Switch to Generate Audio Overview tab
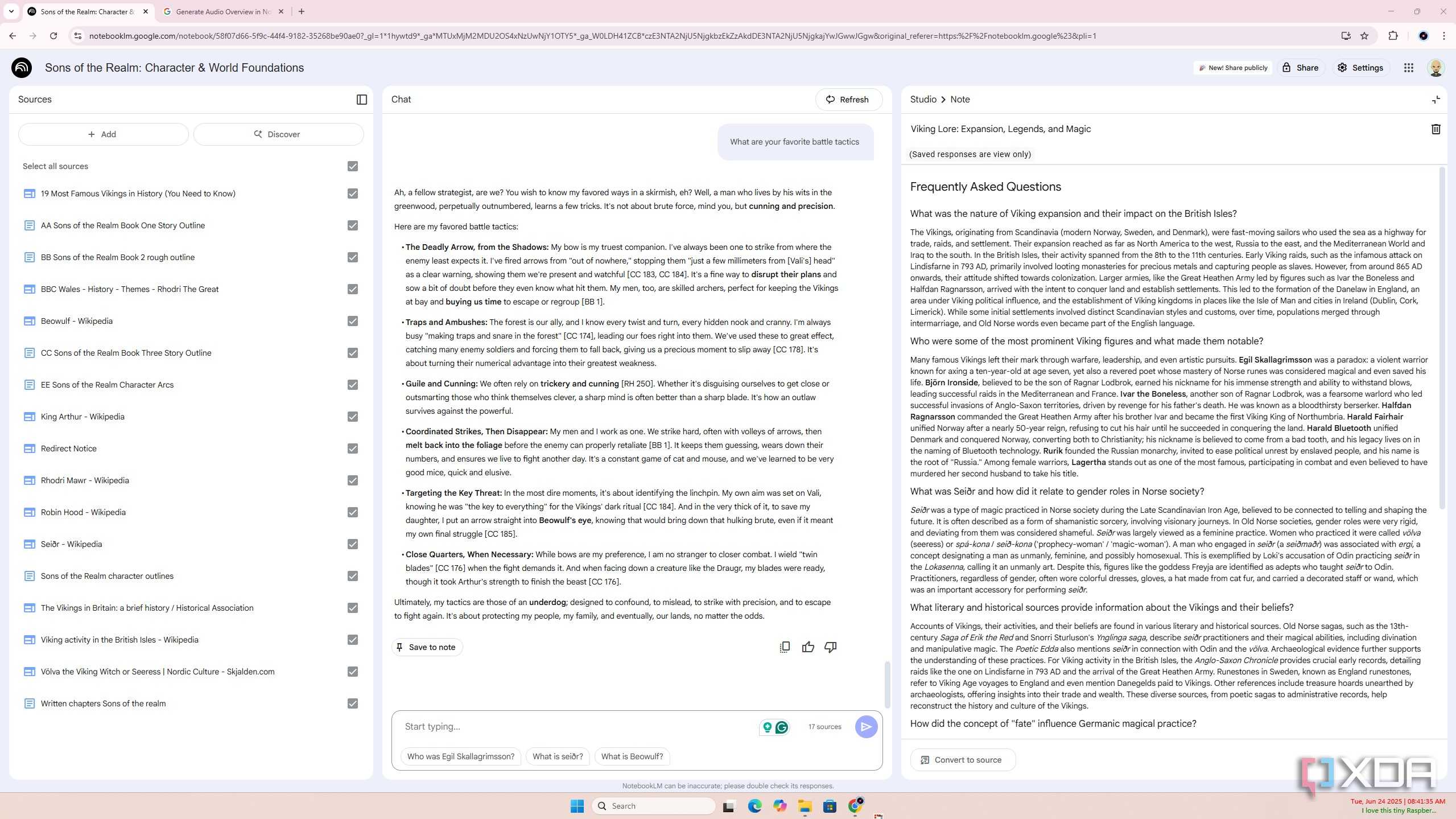The image size is (1456, 819). 223,11
